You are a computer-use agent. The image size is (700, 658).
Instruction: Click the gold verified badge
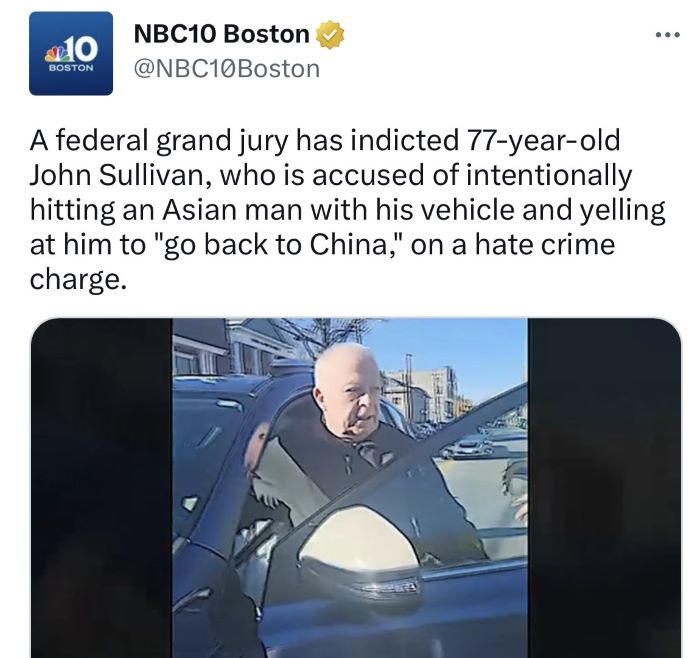point(330,34)
